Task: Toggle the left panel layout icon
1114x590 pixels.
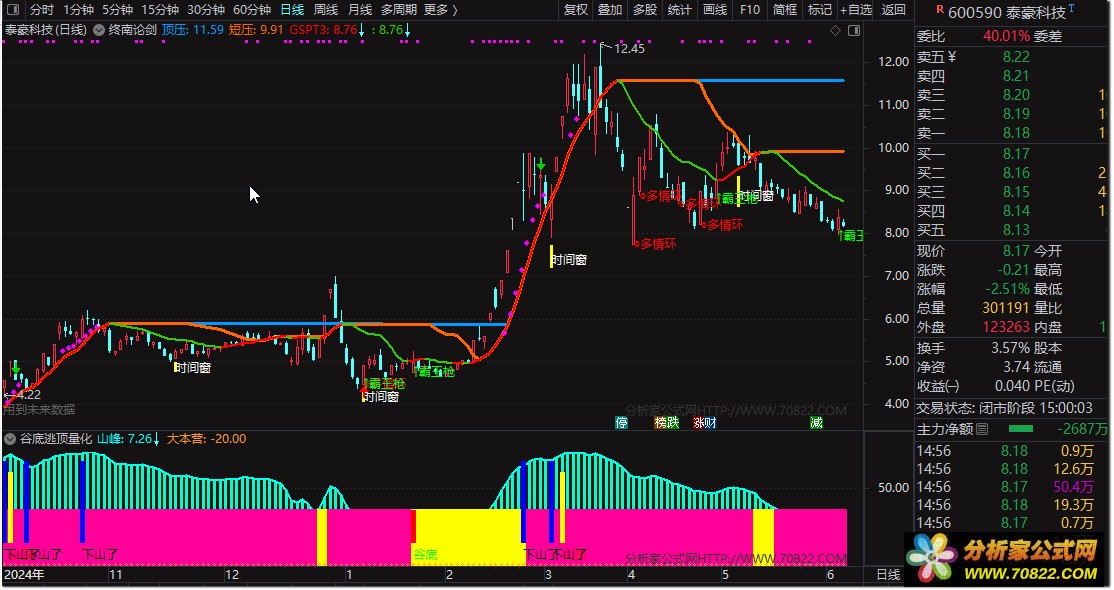Action: (x=14, y=10)
